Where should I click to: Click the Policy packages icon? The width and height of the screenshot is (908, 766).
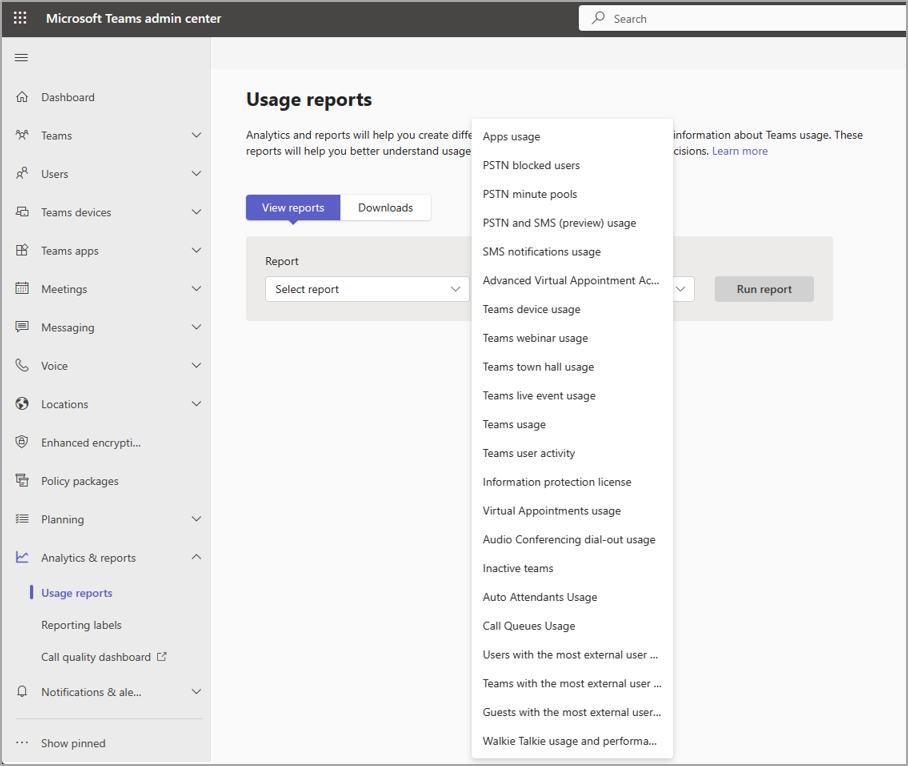coord(22,480)
